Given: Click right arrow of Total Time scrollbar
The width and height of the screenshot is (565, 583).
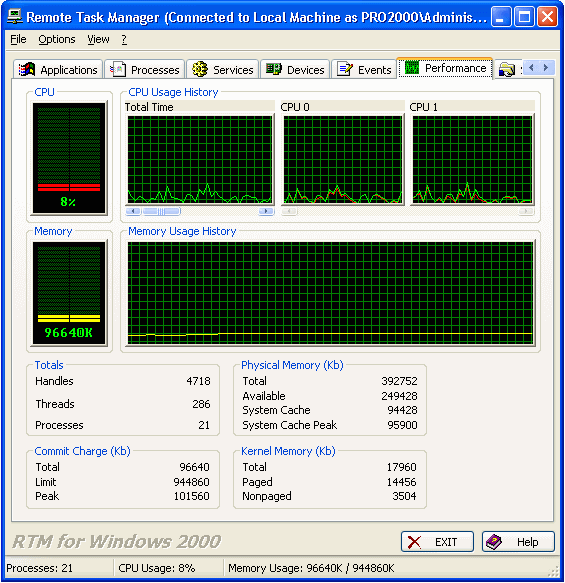Looking at the screenshot, I should coord(266,211).
